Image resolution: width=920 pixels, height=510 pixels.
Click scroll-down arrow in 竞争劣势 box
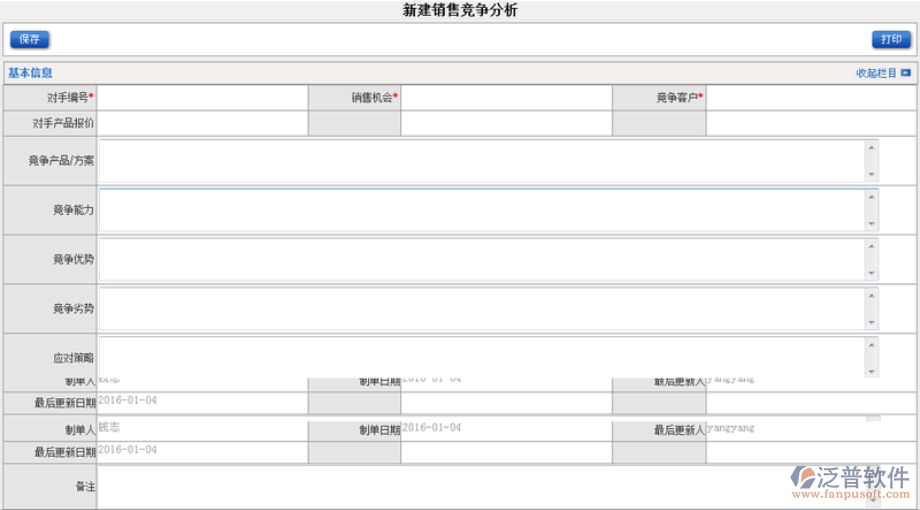(x=872, y=322)
